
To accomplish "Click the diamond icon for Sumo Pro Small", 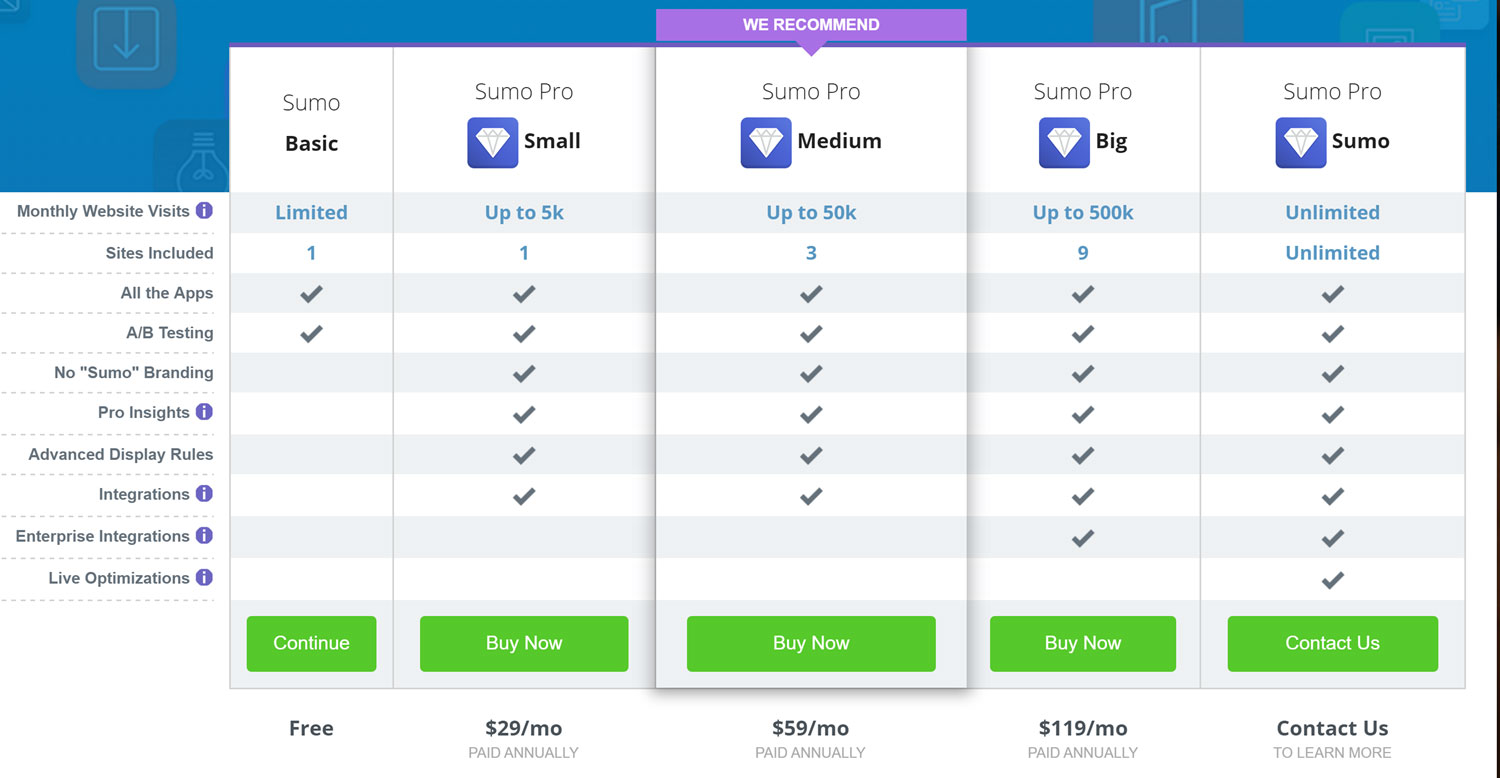I will [x=493, y=142].
